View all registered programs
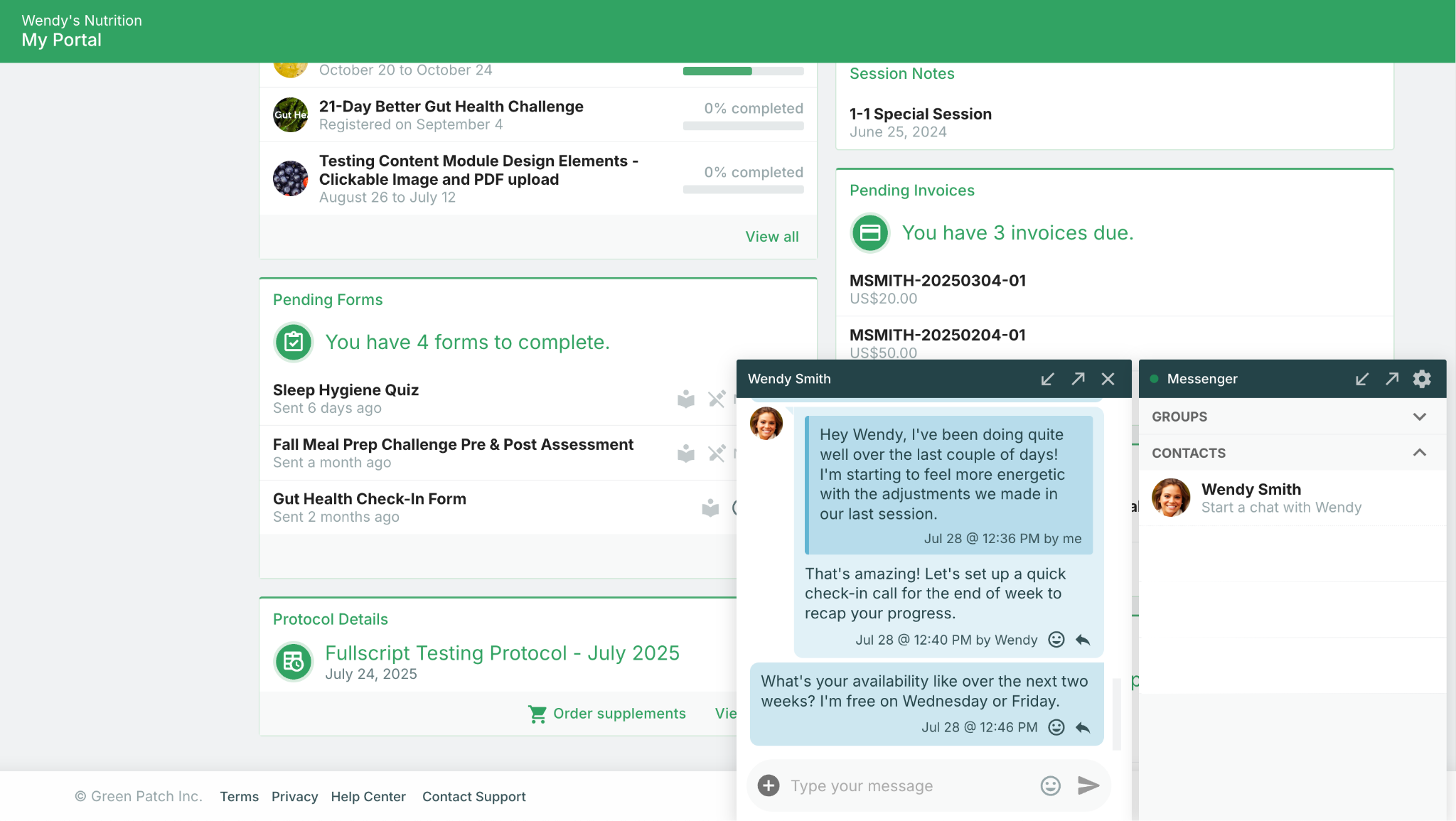 771,236
